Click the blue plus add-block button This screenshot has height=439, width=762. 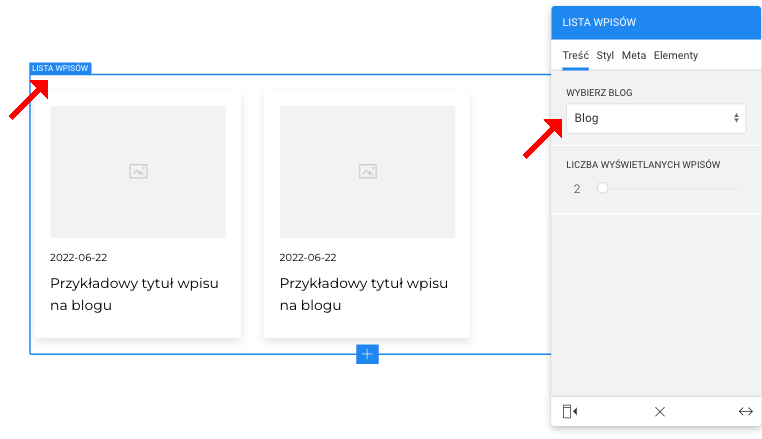pyautogui.click(x=367, y=354)
